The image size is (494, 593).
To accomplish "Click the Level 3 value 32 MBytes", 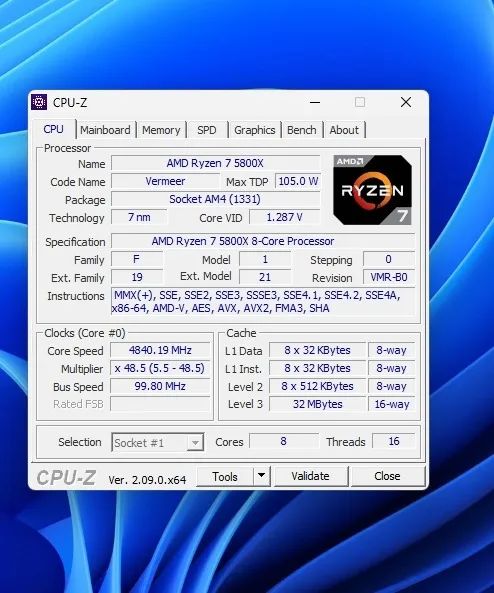I will [x=317, y=404].
